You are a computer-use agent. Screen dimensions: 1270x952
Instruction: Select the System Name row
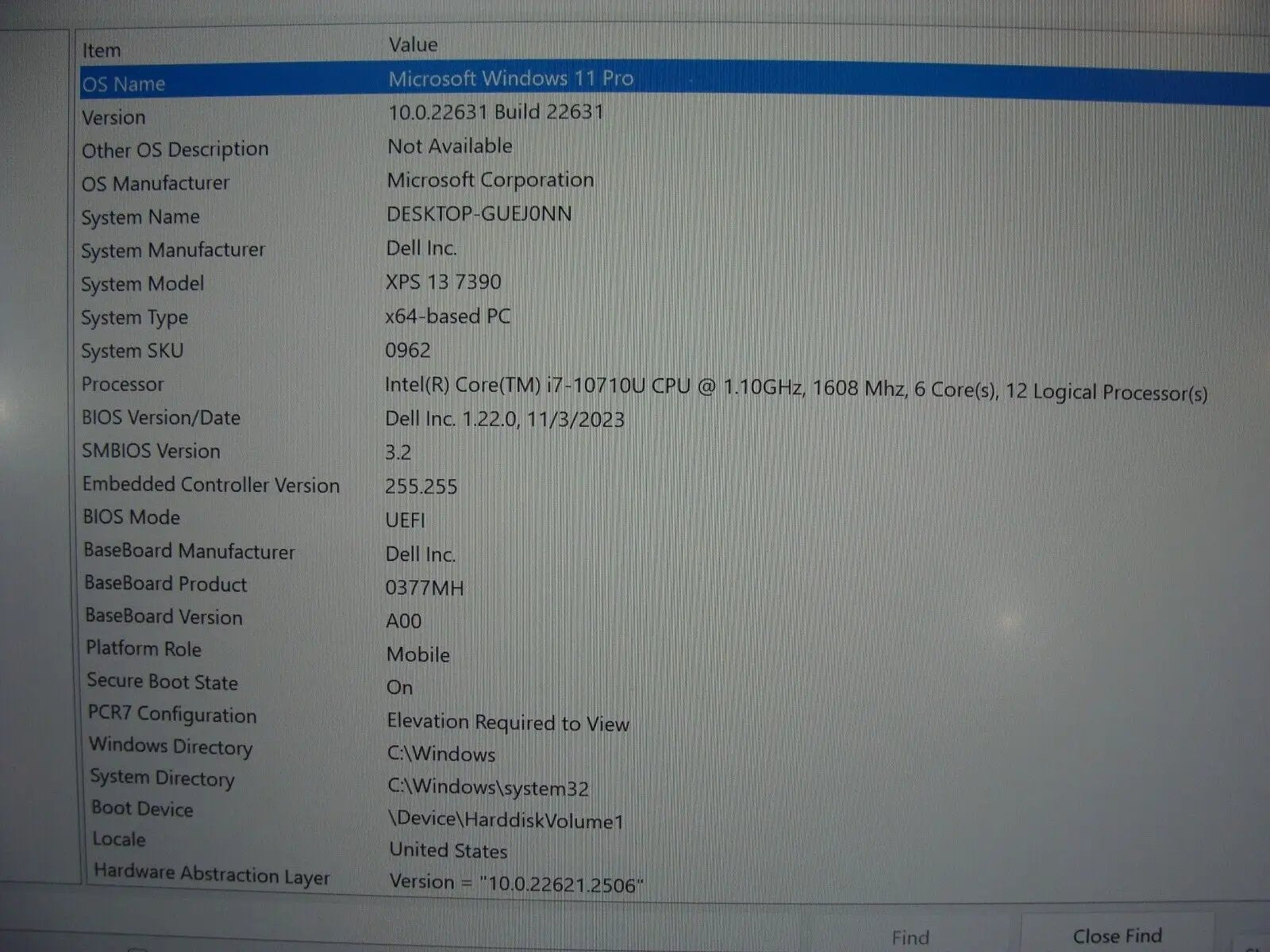[675, 216]
